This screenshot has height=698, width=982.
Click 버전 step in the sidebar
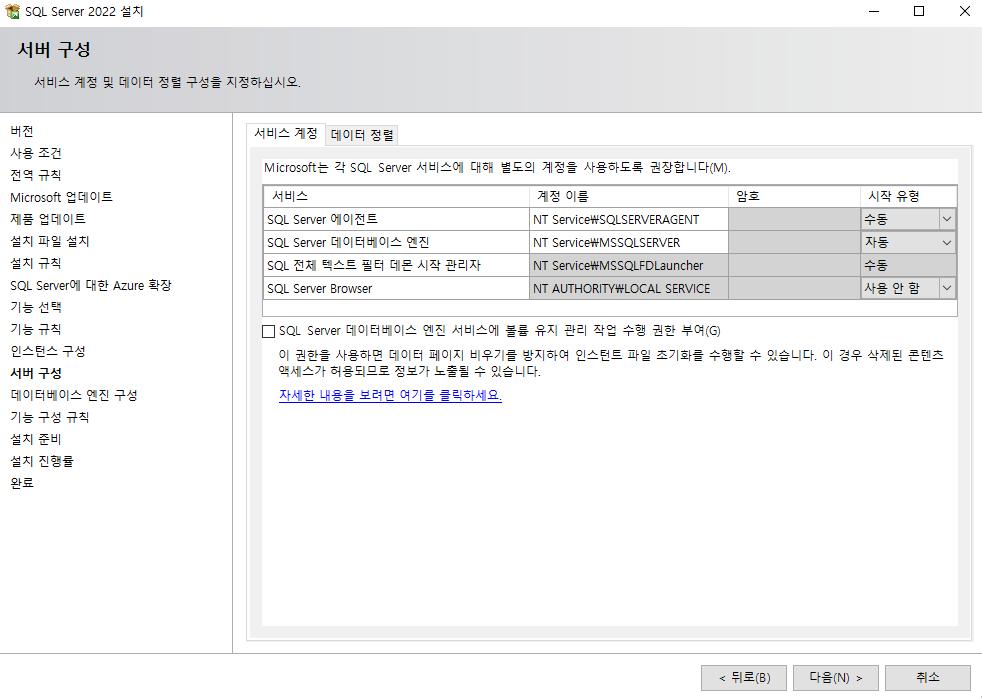click(22, 131)
